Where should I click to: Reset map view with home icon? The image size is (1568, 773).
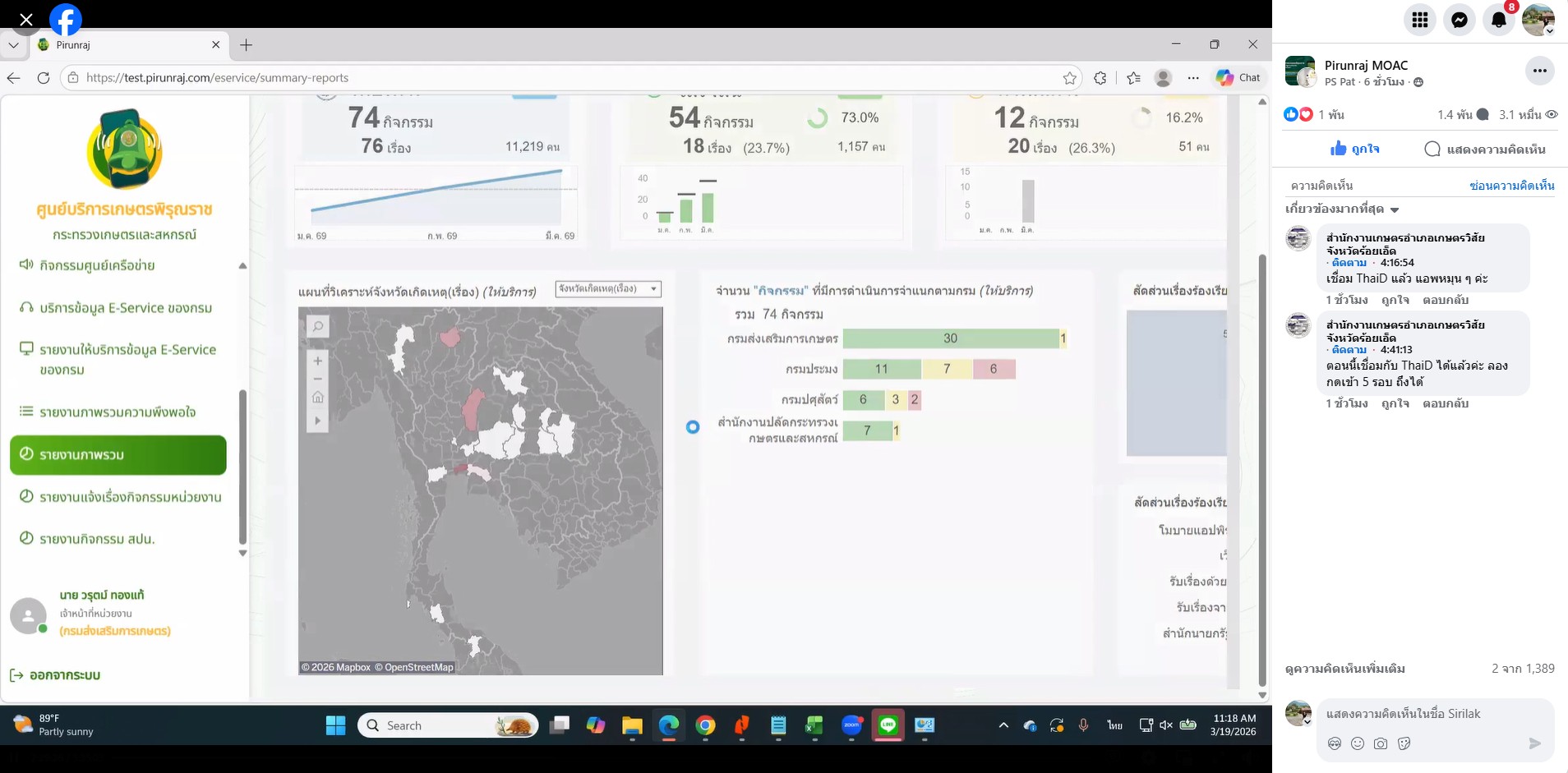(318, 398)
